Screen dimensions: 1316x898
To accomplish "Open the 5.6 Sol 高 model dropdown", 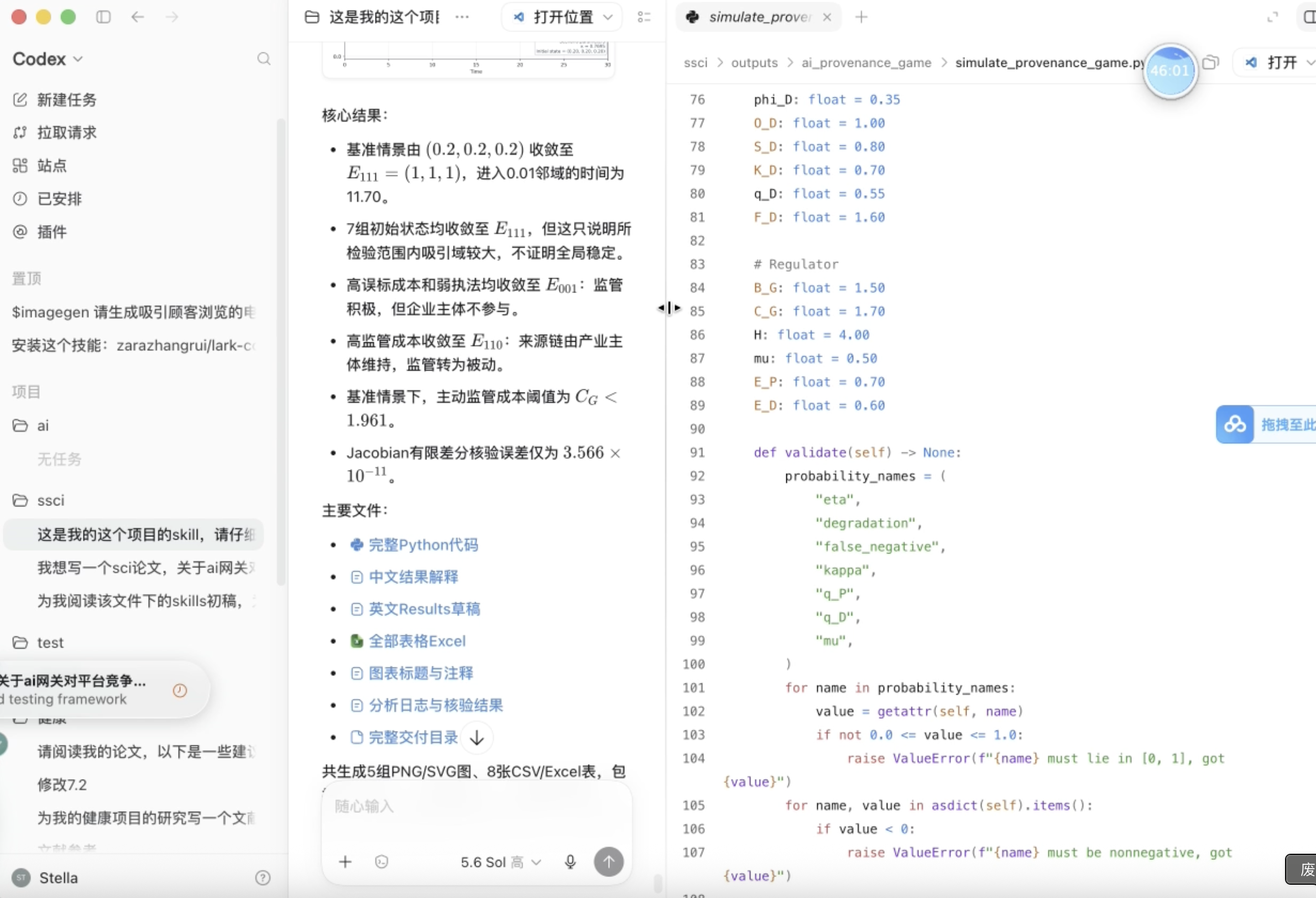I will tap(501, 862).
